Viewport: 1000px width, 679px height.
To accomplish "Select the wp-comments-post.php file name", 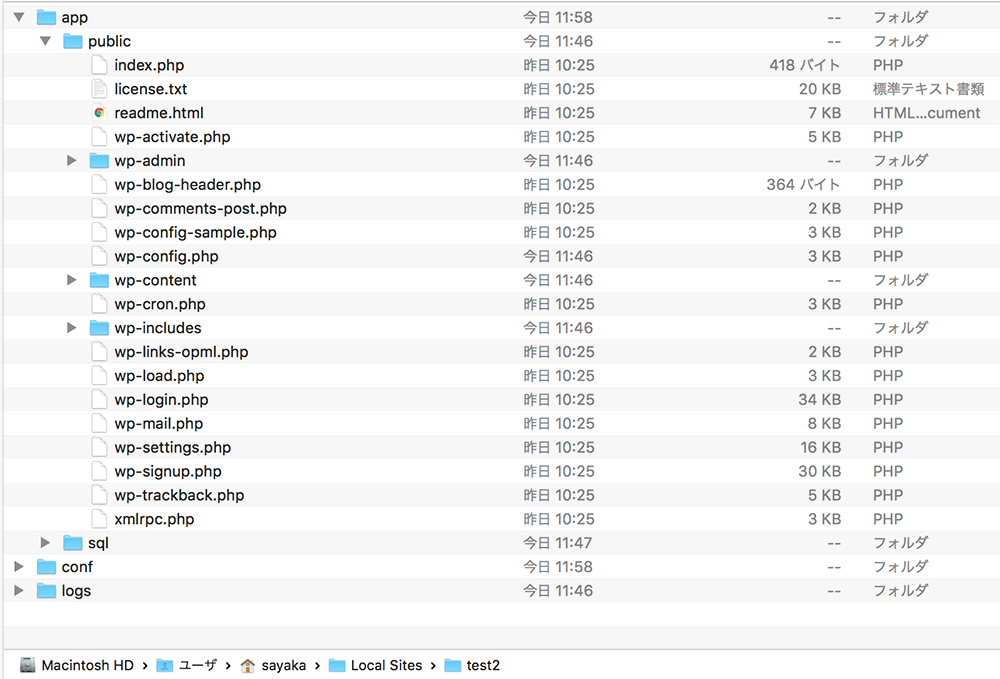I will [200, 208].
